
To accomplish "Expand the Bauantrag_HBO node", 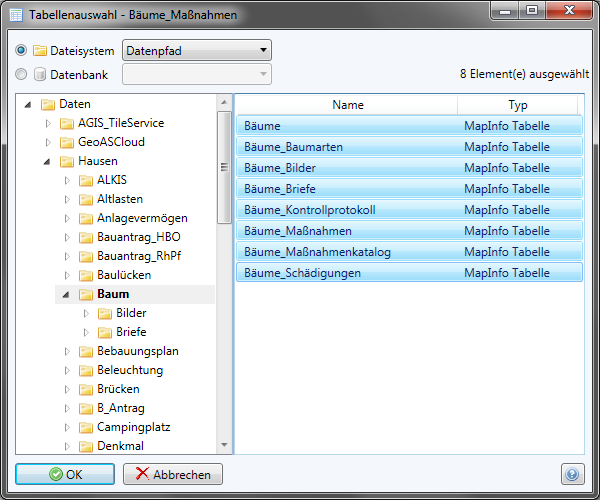I will point(67,237).
